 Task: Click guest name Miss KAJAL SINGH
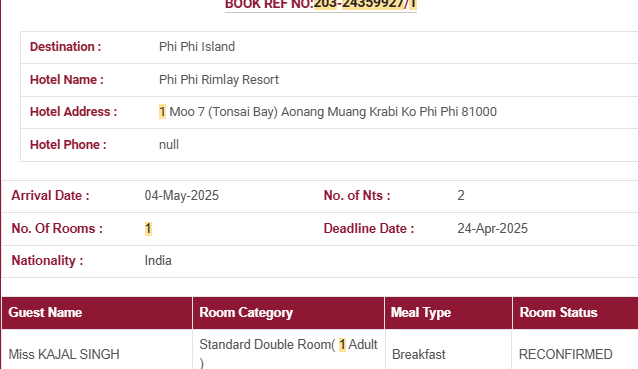(x=64, y=354)
